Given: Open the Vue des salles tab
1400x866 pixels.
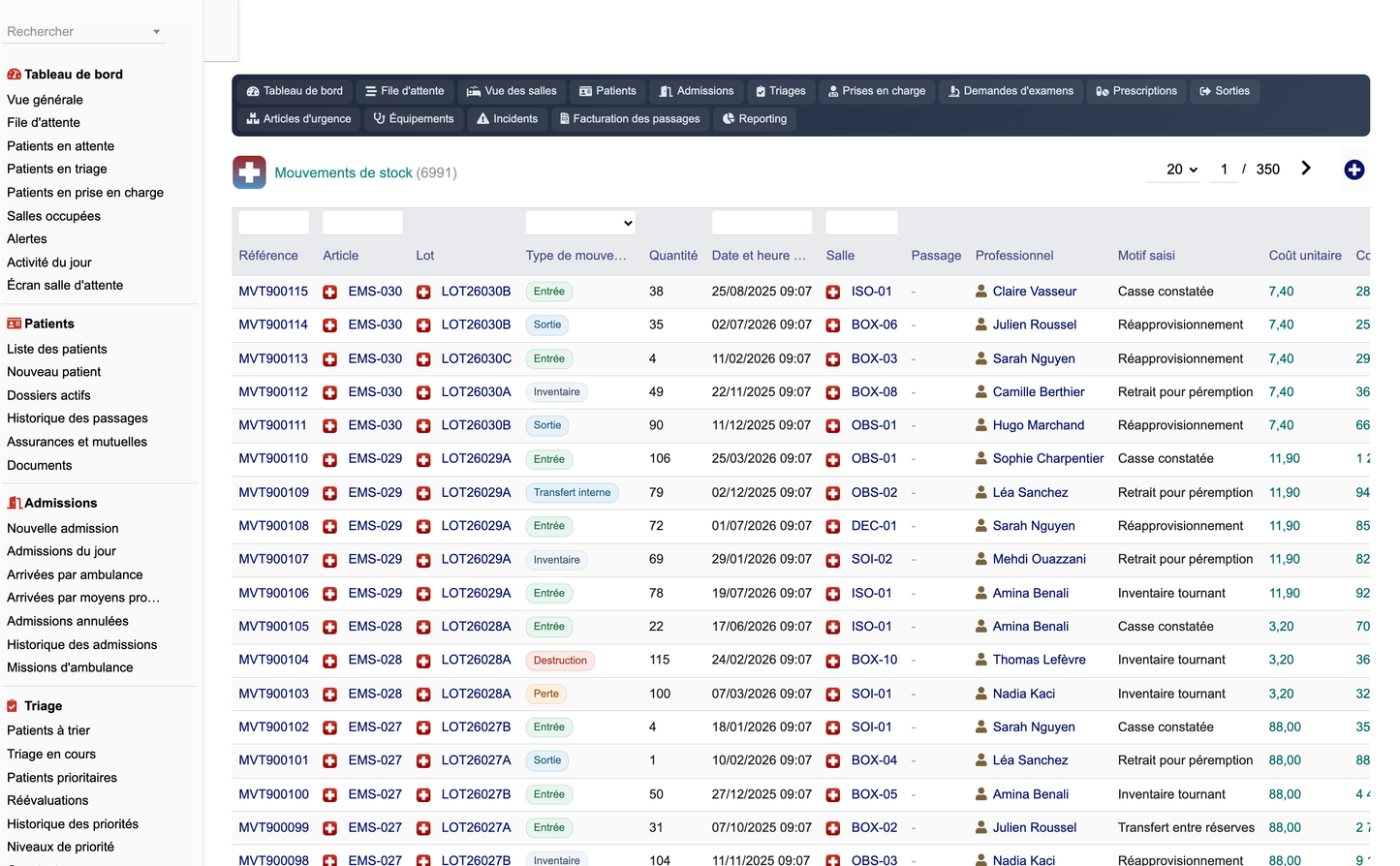Looking at the screenshot, I should 512,91.
